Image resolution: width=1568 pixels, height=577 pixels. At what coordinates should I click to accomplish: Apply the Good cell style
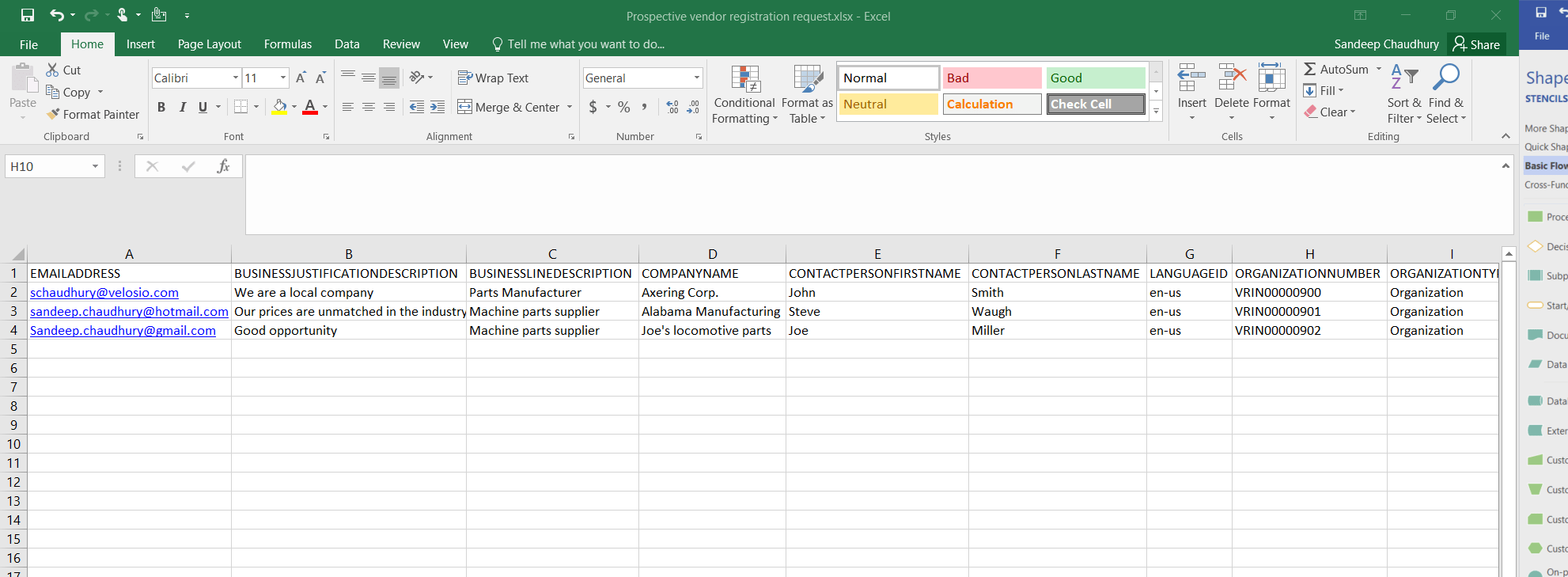1096,78
